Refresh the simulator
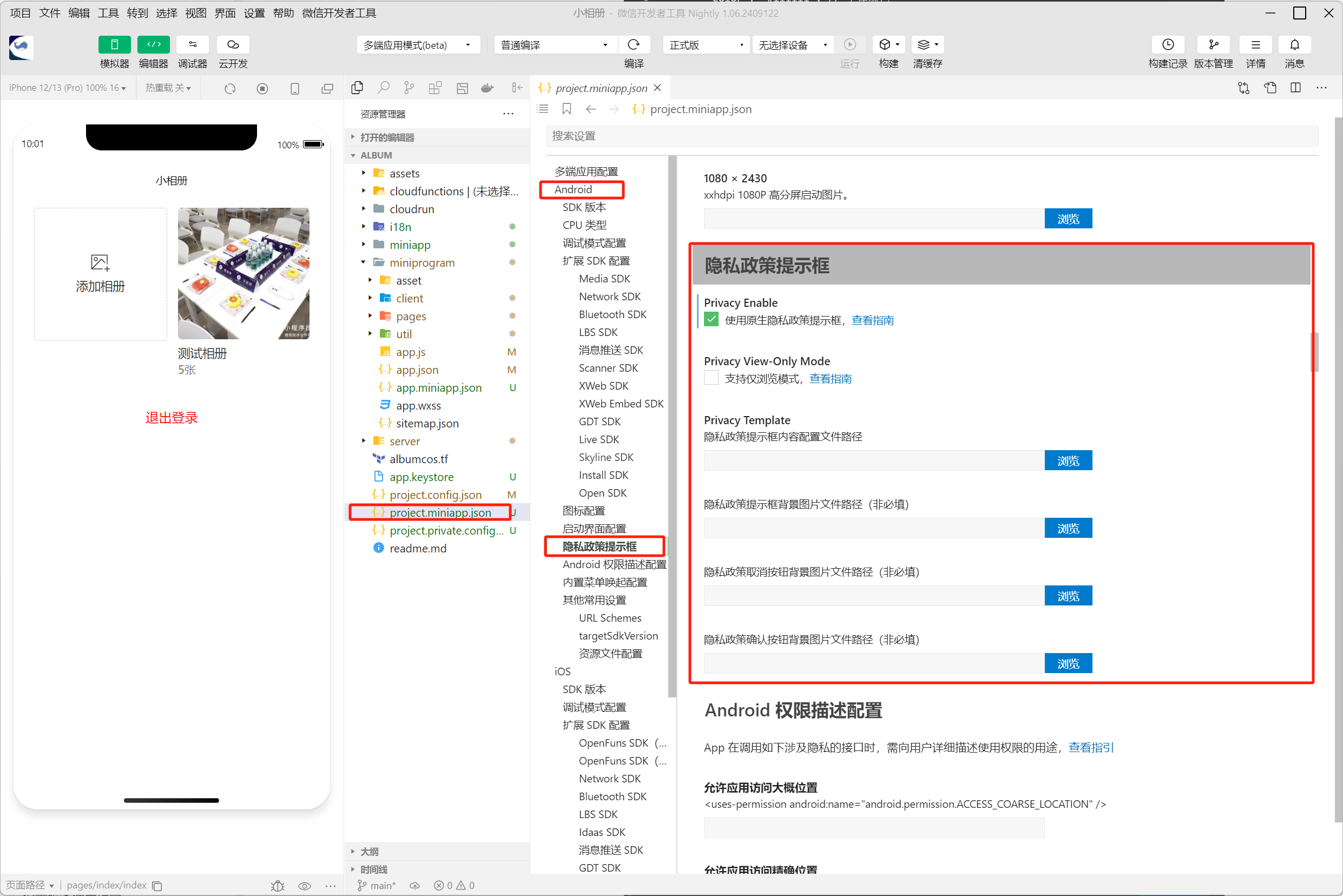 [230, 89]
